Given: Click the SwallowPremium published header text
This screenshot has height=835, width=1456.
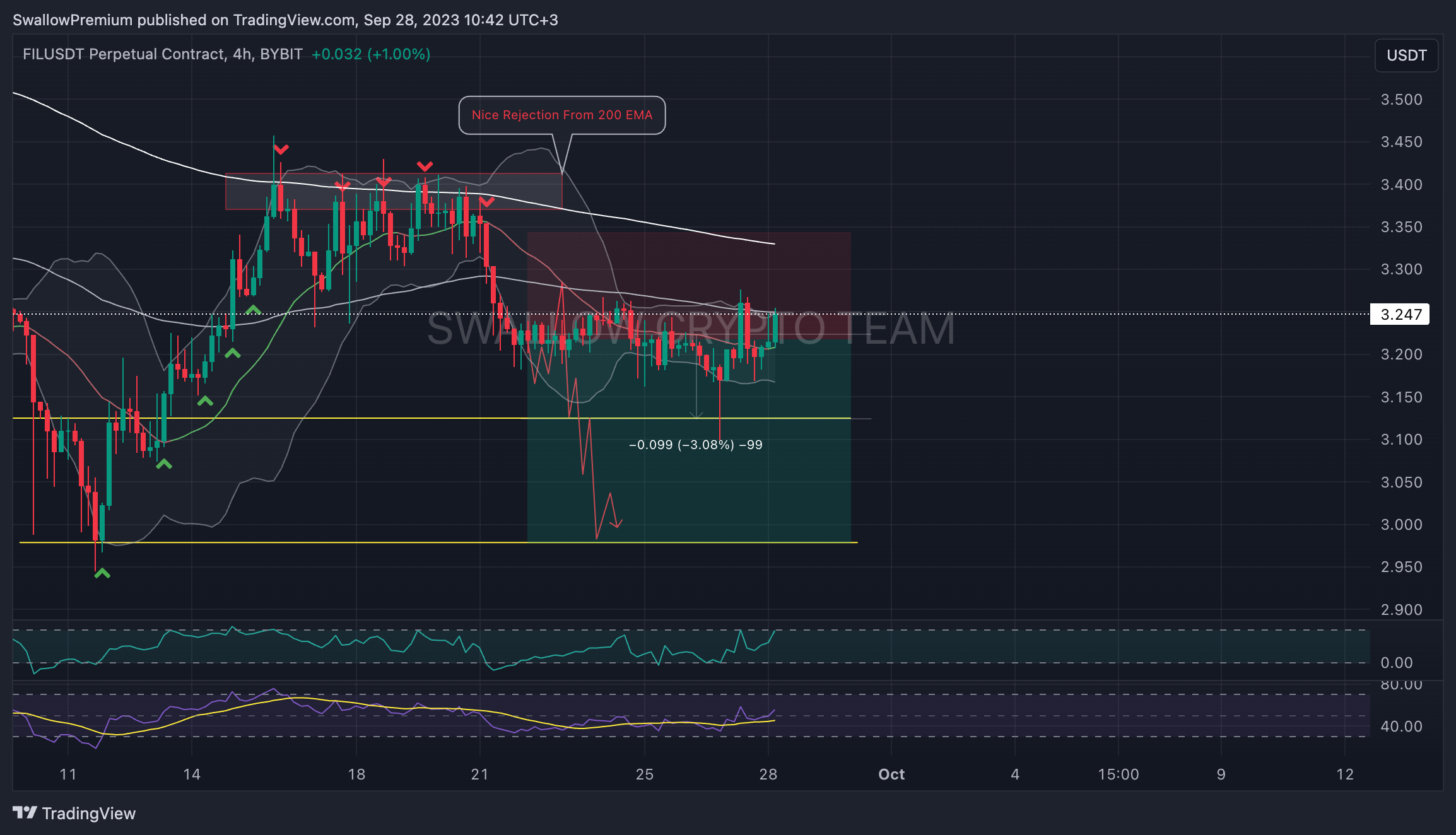Looking at the screenshot, I should click(285, 20).
